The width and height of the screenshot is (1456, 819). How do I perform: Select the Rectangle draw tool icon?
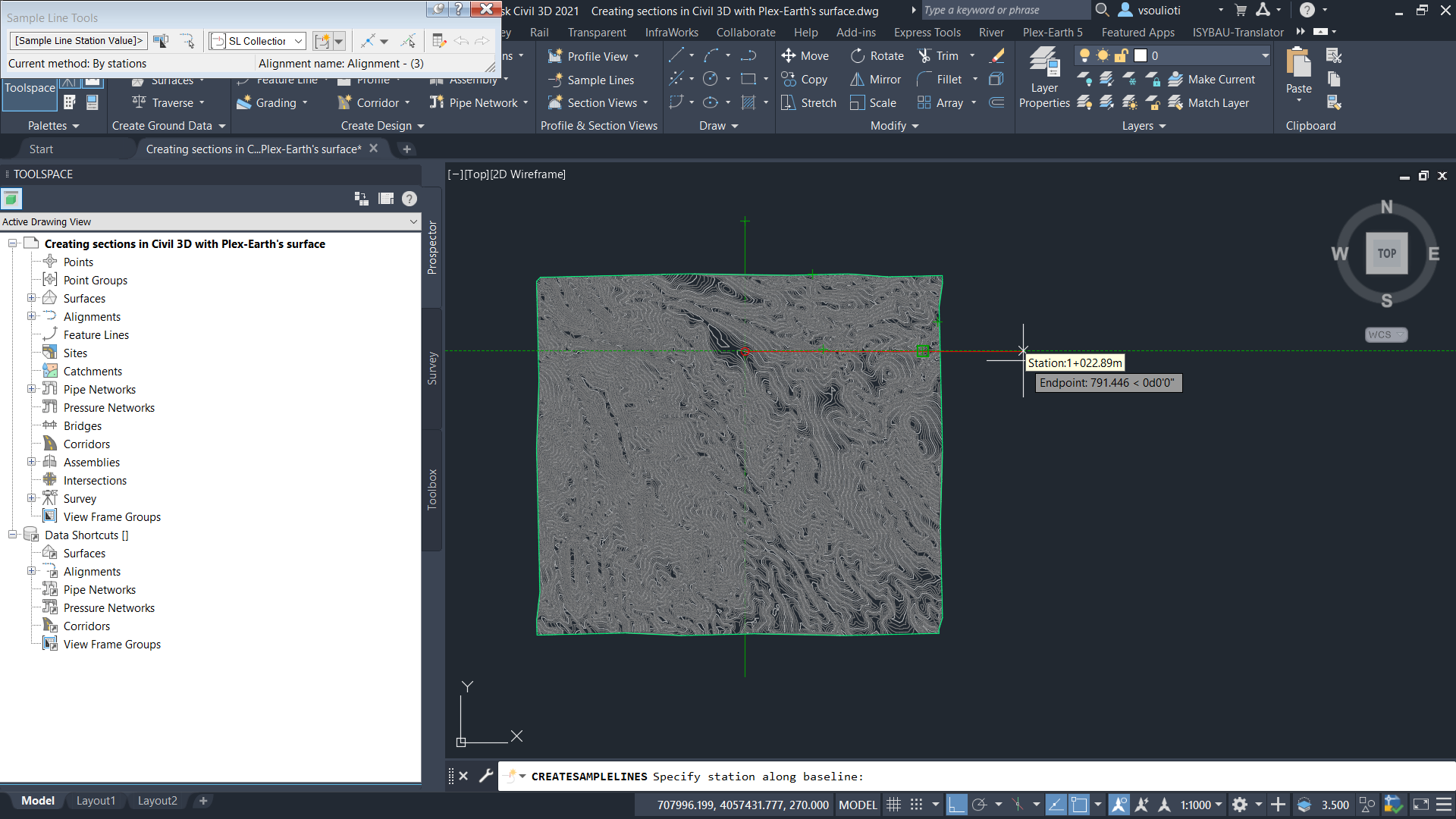(748, 79)
